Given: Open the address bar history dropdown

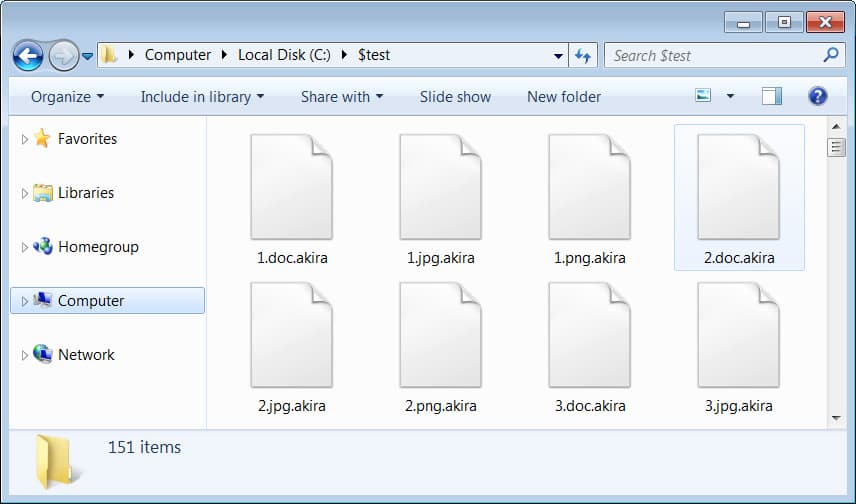Looking at the screenshot, I should (558, 55).
